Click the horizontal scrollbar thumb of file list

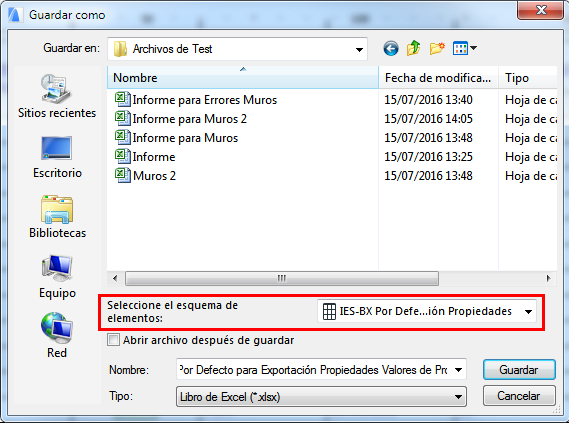pyautogui.click(x=282, y=279)
